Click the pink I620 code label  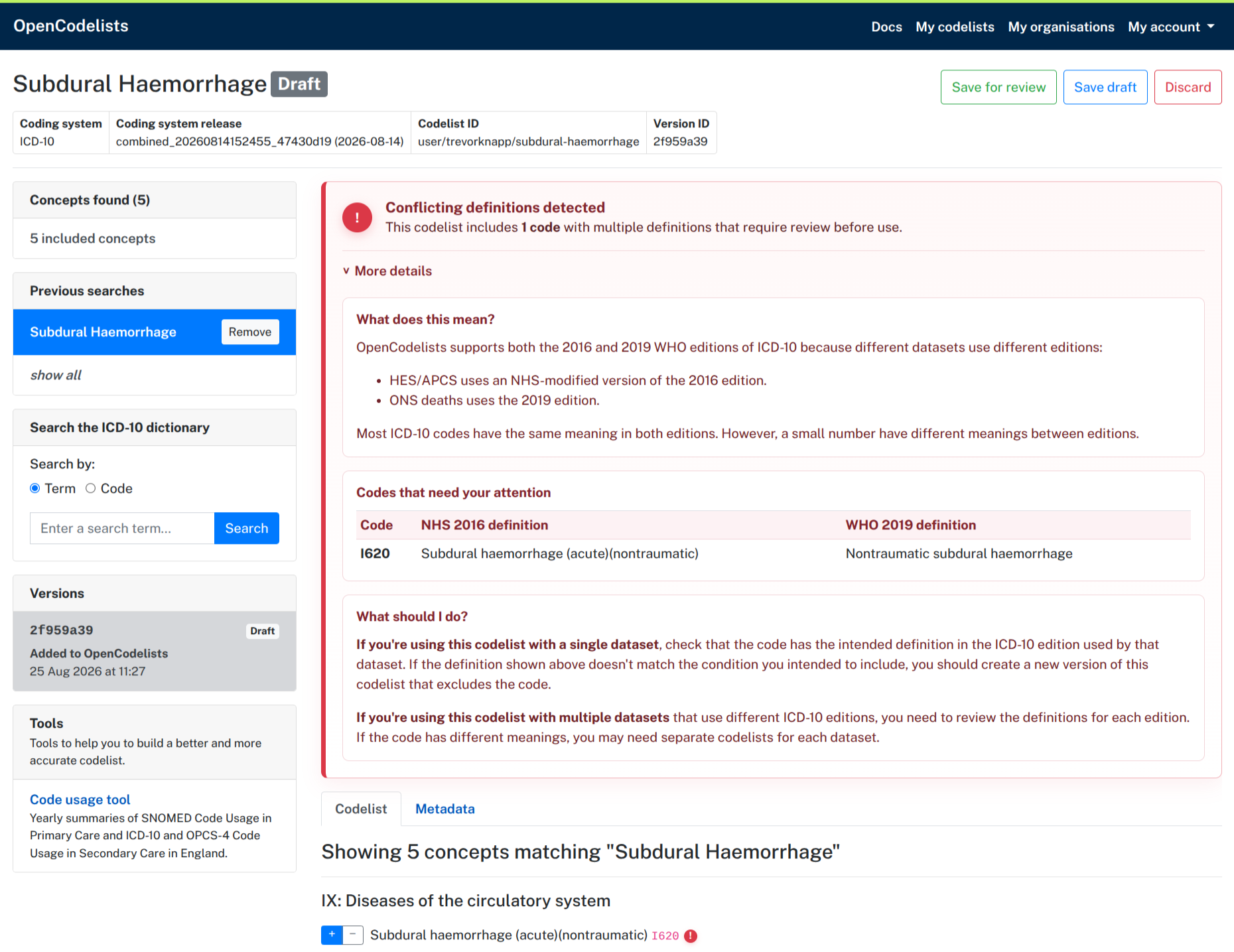665,935
